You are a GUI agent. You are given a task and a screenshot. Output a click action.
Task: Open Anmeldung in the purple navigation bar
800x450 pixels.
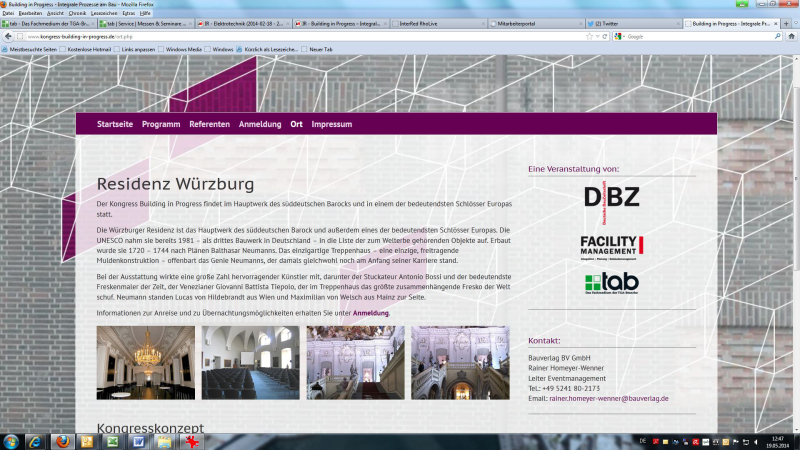click(260, 124)
